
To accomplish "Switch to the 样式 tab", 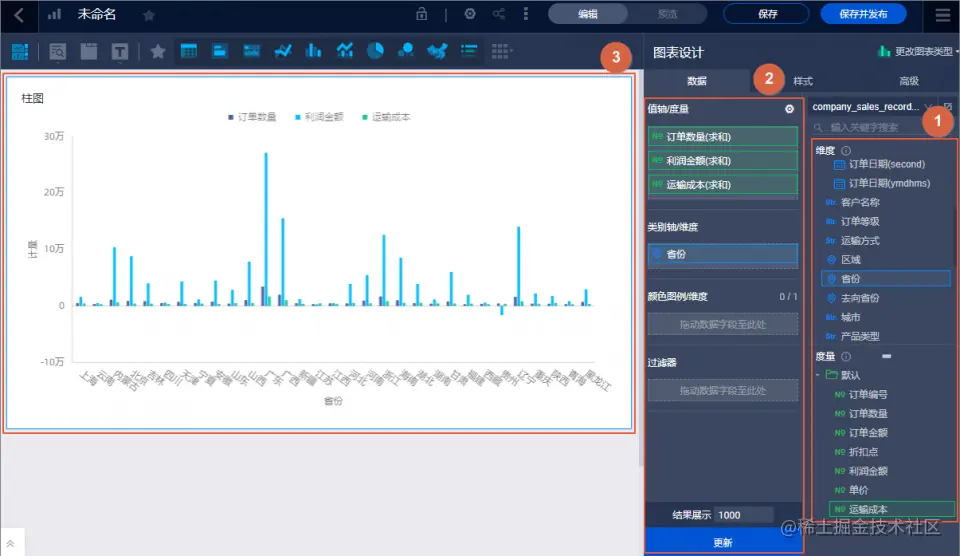I will (803, 81).
